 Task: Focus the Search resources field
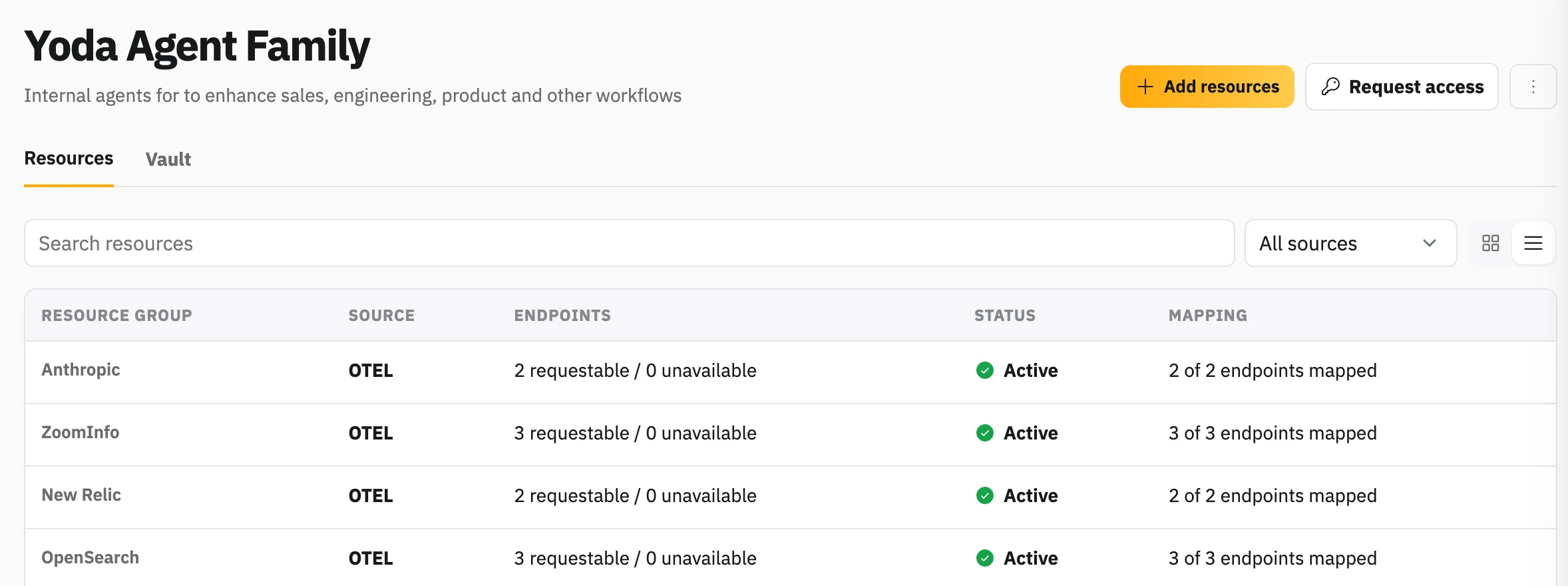tap(630, 243)
